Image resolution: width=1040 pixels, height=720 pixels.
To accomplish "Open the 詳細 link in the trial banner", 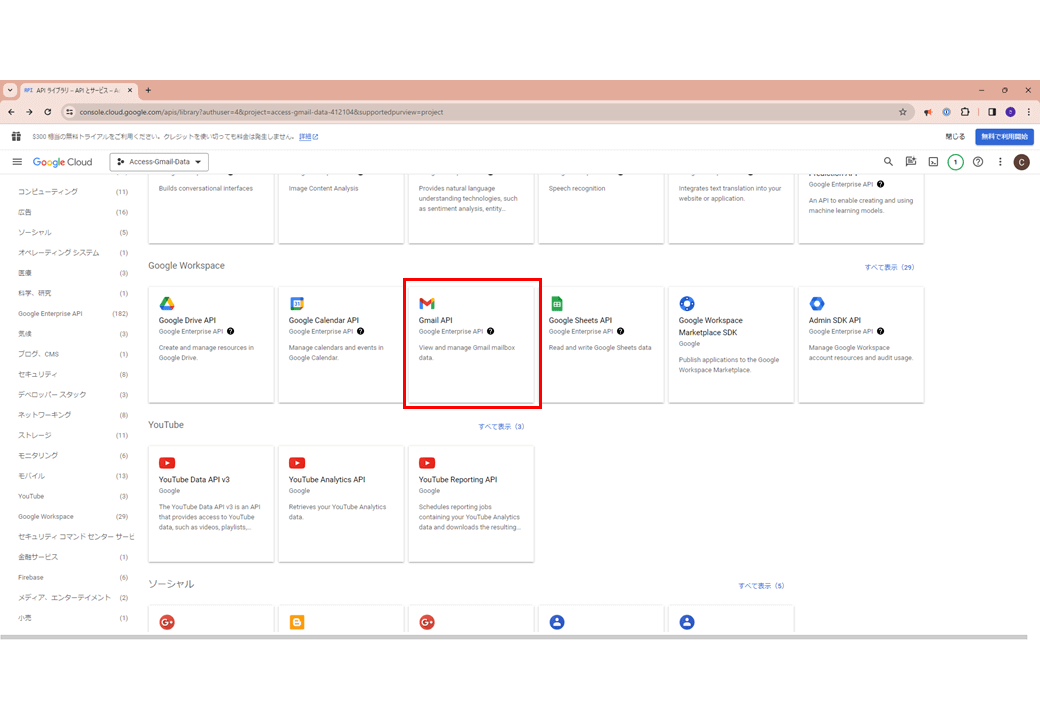I will [308, 137].
